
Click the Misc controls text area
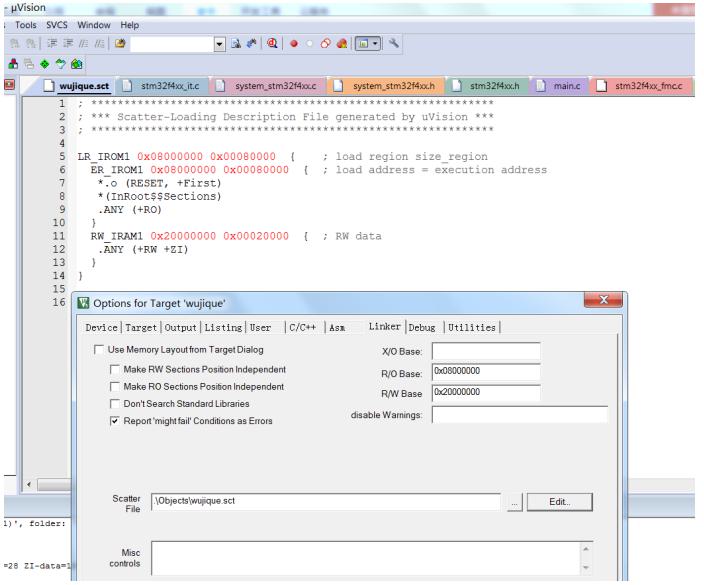366,558
